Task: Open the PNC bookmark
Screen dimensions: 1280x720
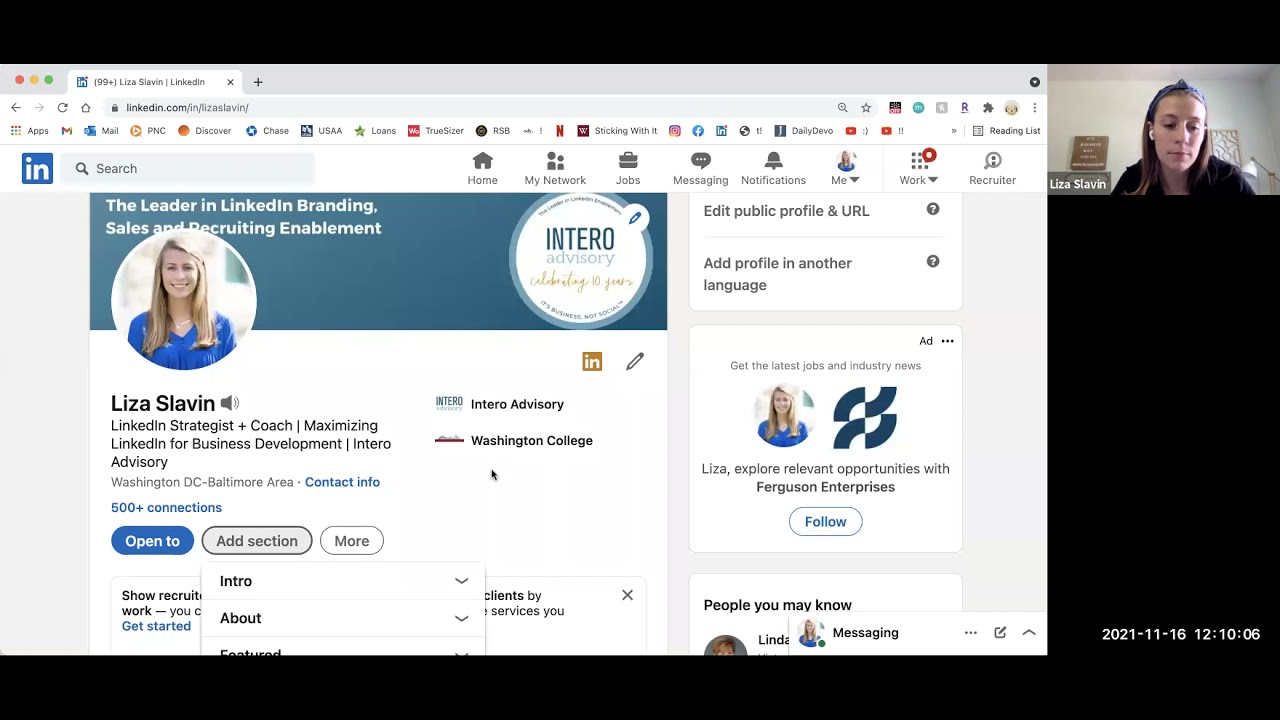Action: (147, 131)
